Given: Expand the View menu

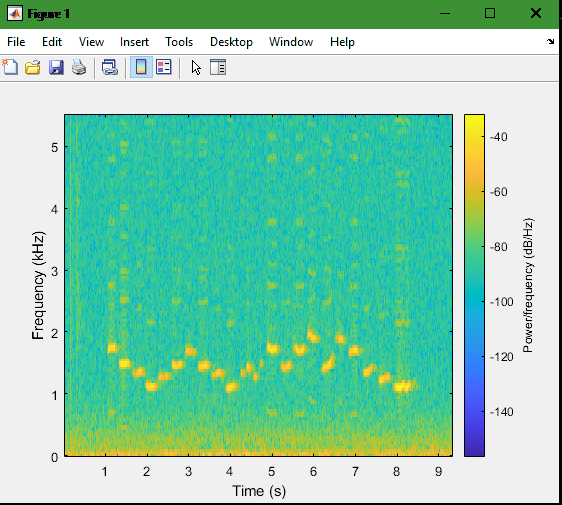Looking at the screenshot, I should pos(91,42).
